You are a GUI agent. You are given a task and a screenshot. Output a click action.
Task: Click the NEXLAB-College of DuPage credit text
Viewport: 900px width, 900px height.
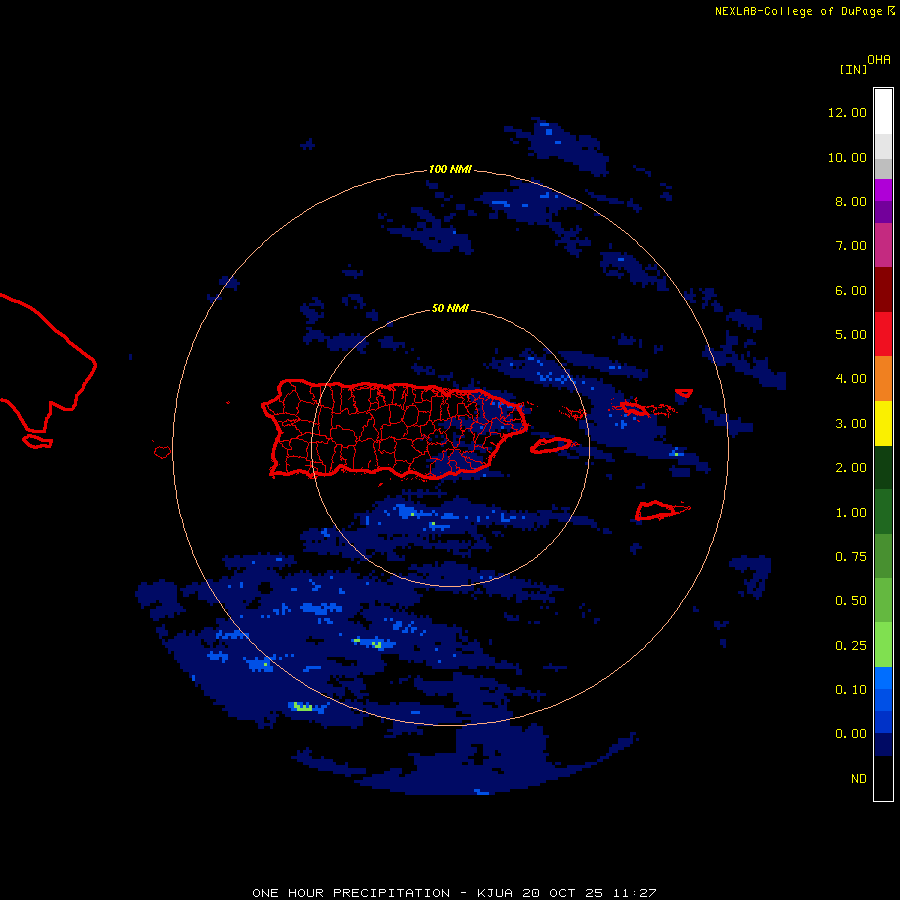click(x=798, y=11)
